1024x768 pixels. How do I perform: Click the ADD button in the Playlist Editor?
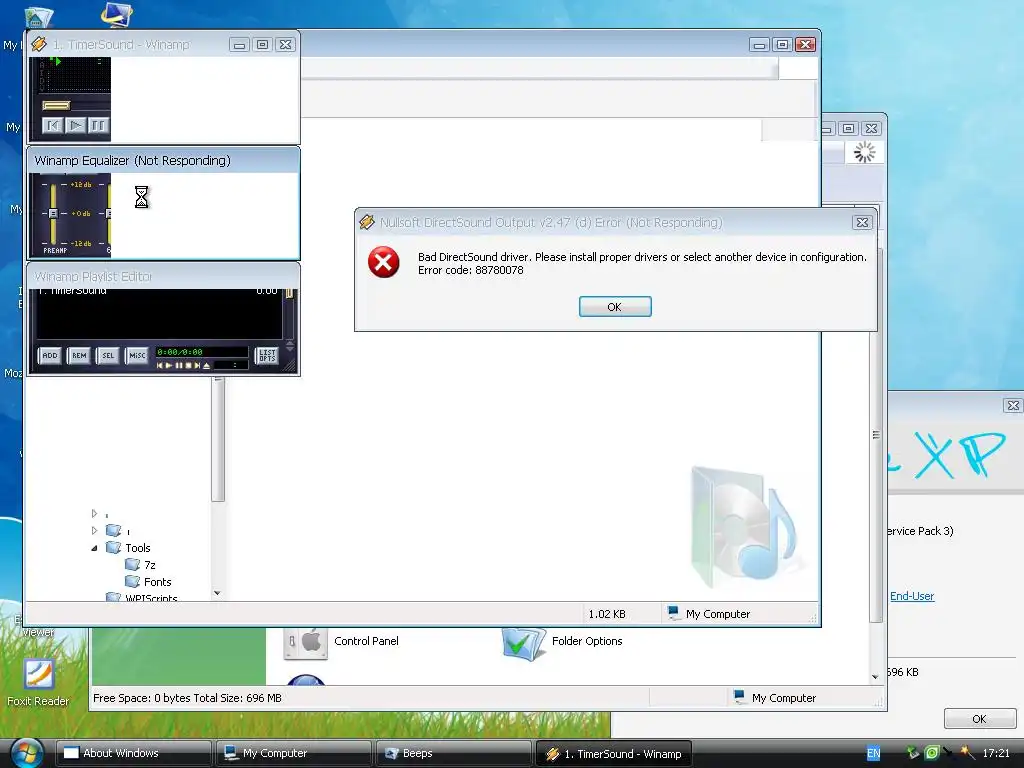click(50, 356)
